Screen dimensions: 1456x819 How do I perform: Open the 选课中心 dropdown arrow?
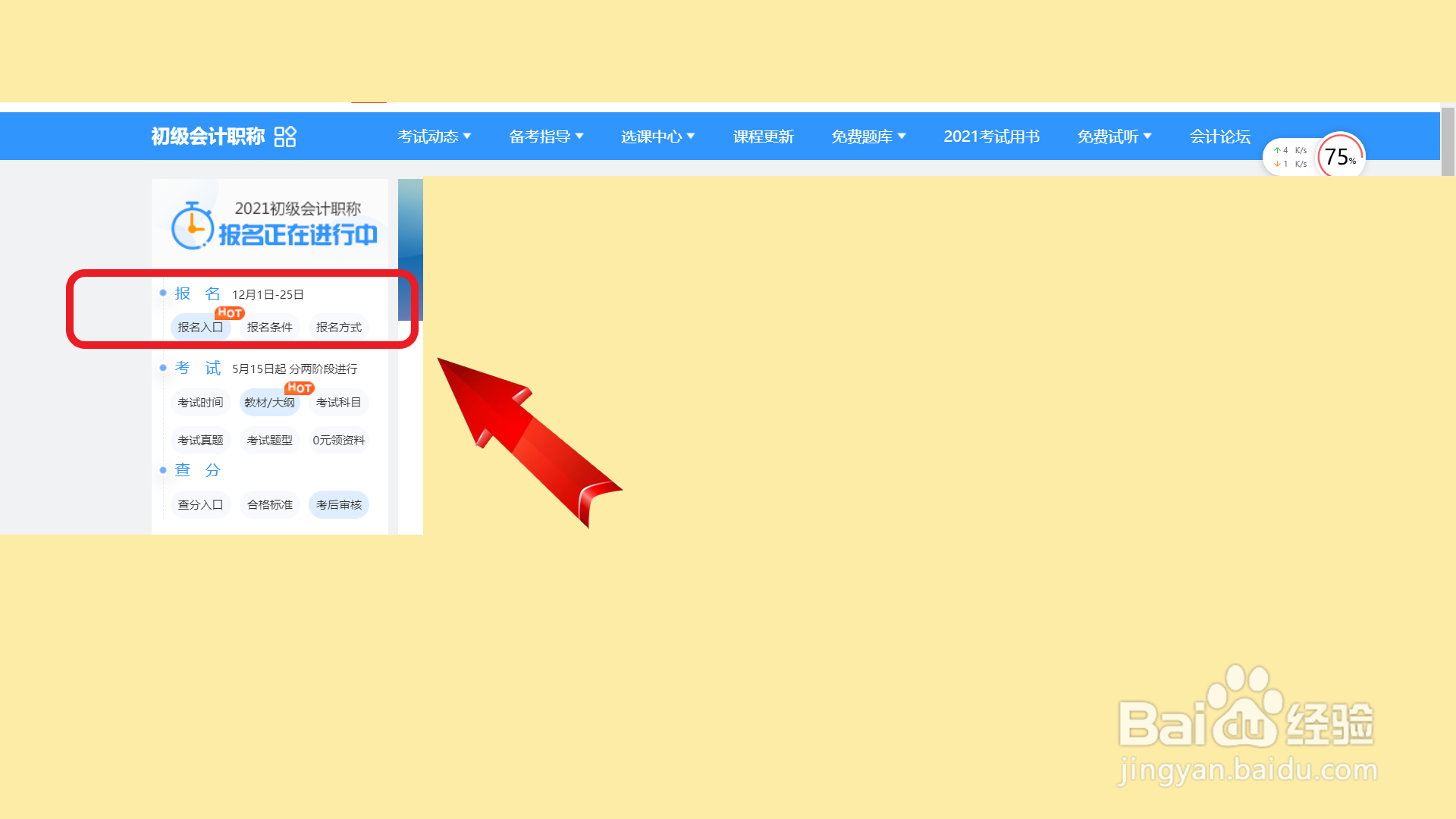pos(691,136)
